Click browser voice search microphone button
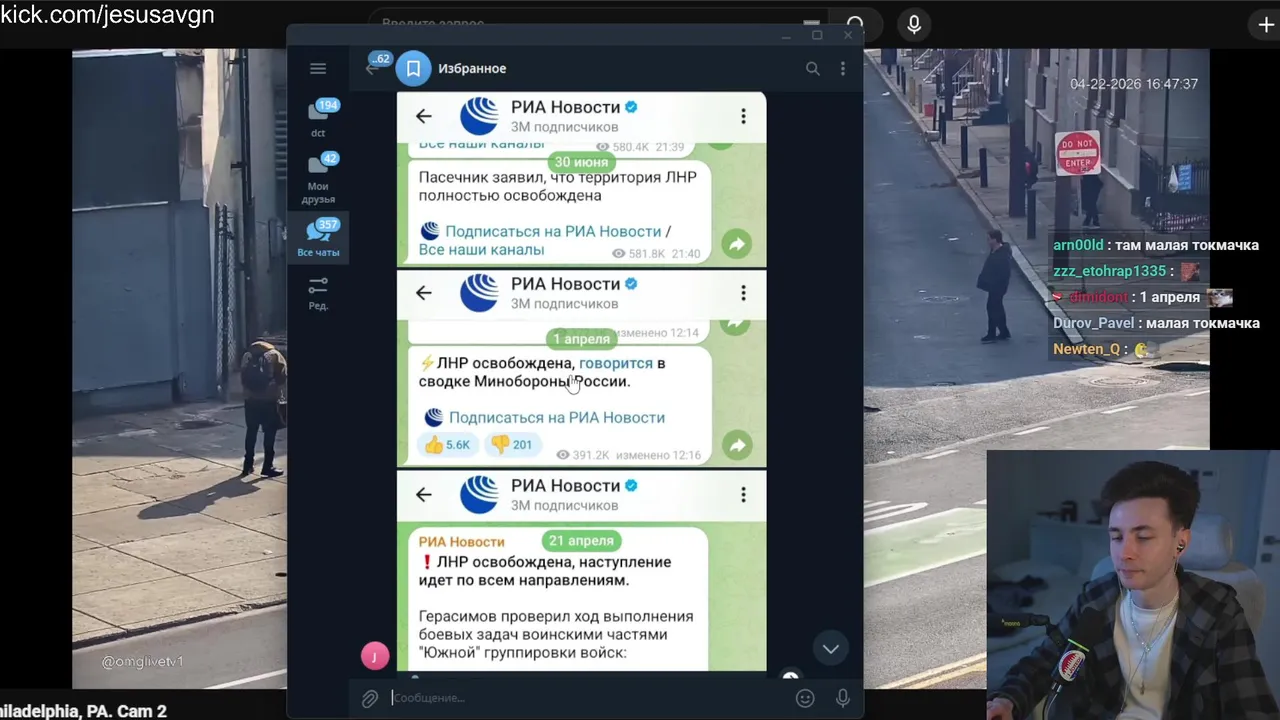The width and height of the screenshot is (1280, 720). pos(914,24)
